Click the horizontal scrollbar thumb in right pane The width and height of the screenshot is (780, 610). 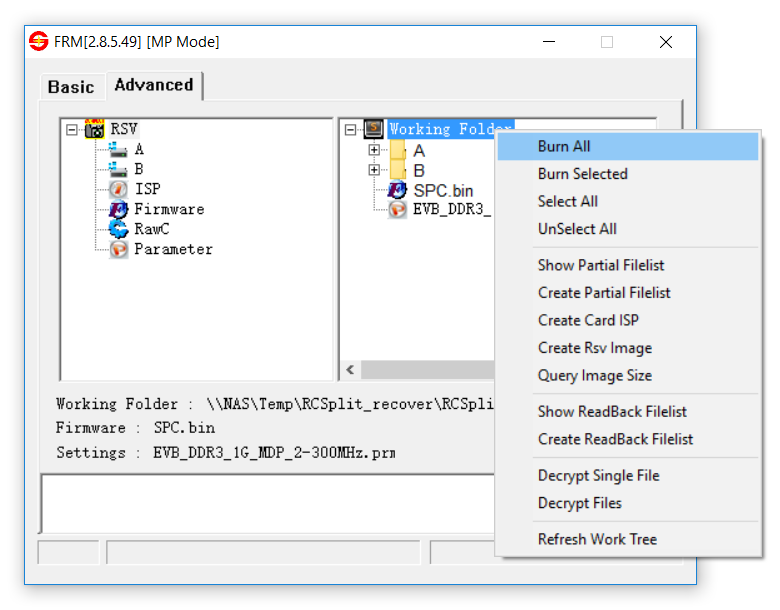[x=428, y=370]
